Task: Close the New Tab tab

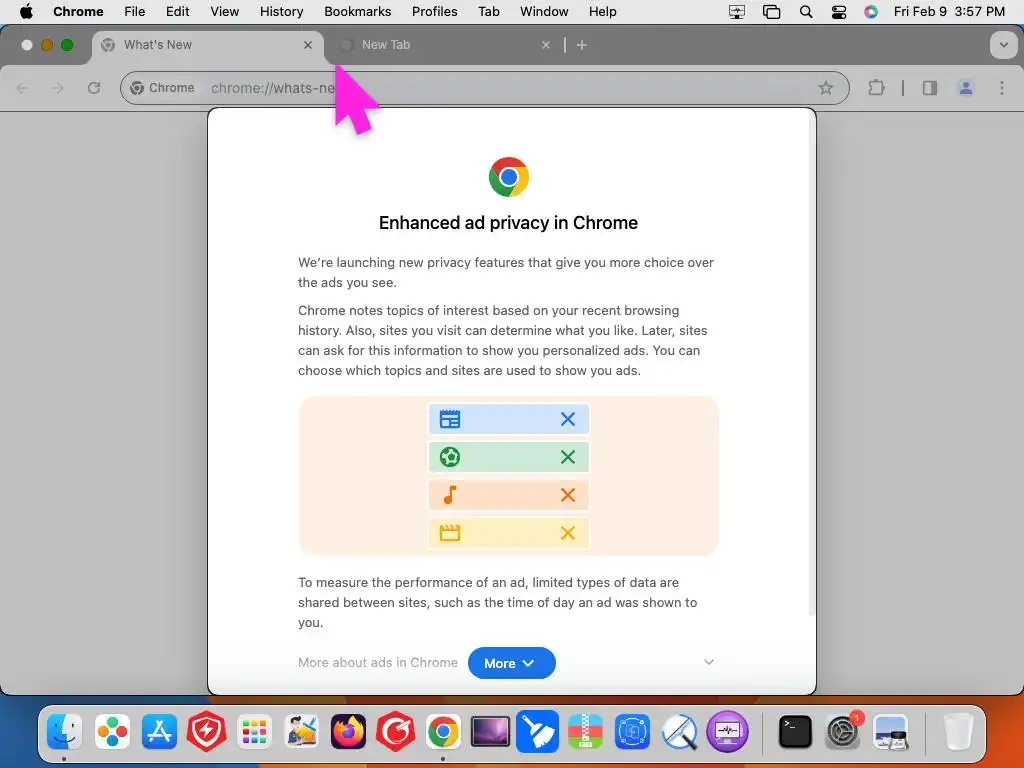Action: coord(546,45)
